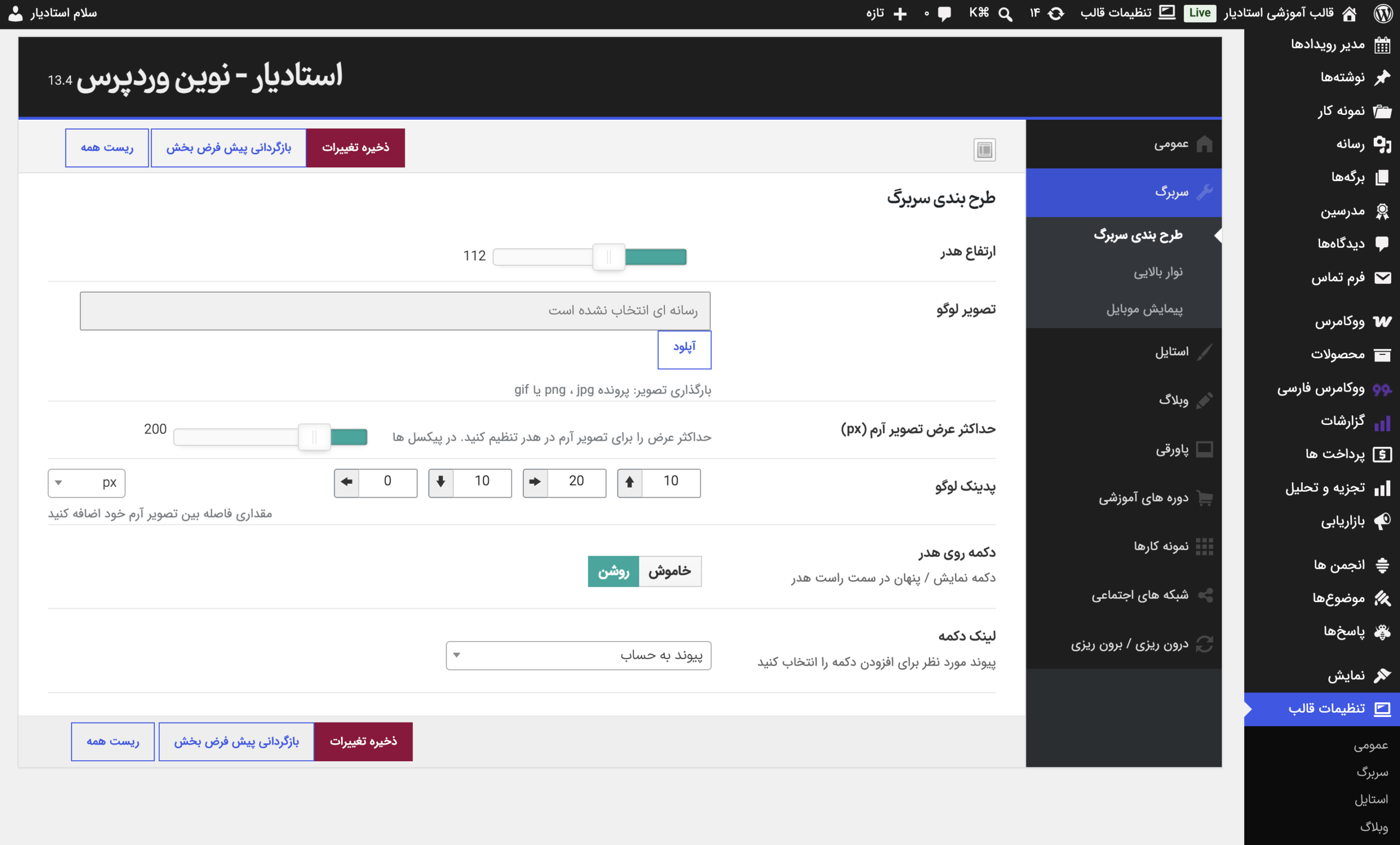Image resolution: width=1400 pixels, height=845 pixels.
Task: Open the Live badge in the admin bar
Action: (x=1199, y=13)
